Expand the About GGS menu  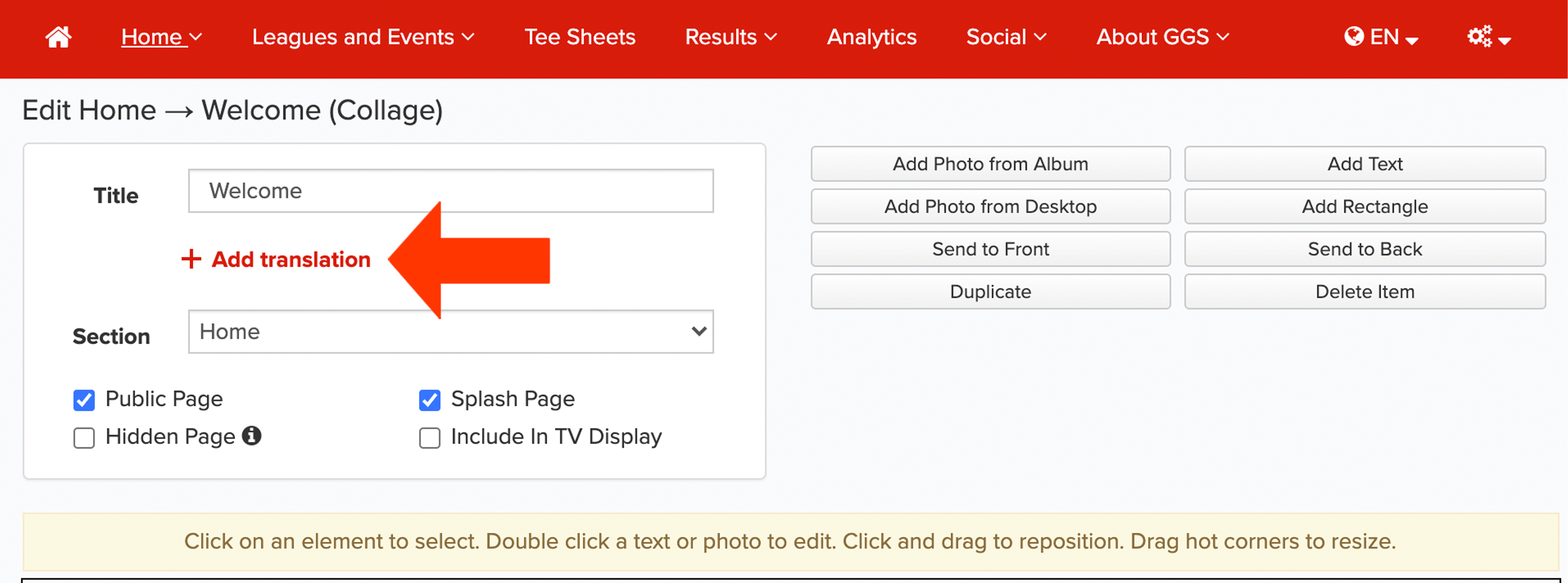click(x=1163, y=37)
